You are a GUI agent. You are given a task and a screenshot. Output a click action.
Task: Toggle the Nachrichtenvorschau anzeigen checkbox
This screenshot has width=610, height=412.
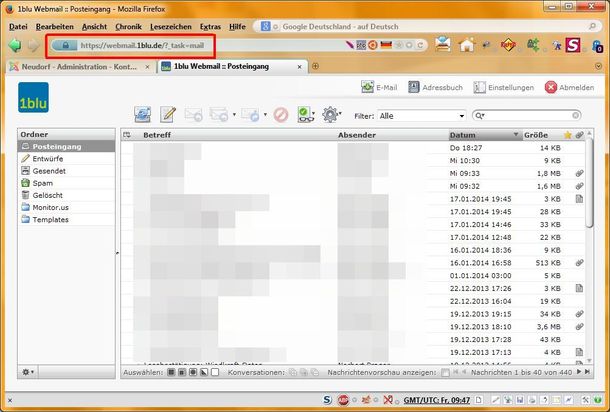(x=446, y=372)
